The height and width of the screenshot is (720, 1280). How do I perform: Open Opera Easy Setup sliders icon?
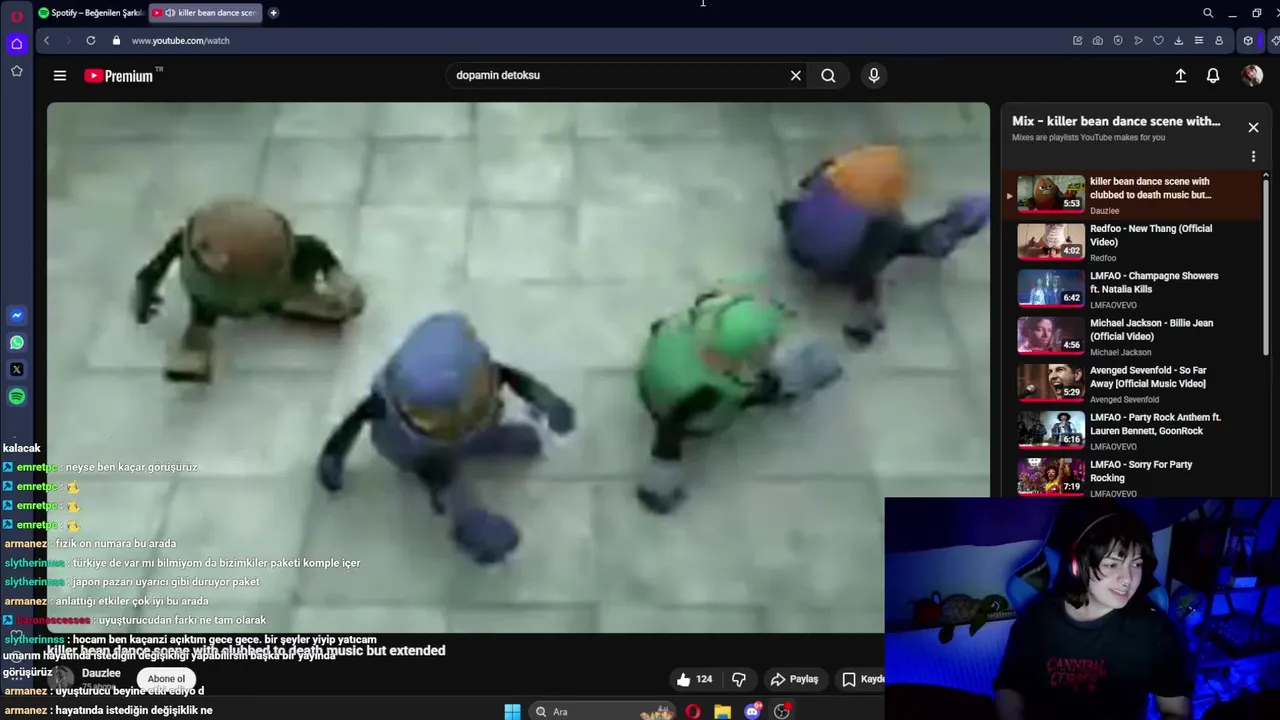pos(1198,40)
